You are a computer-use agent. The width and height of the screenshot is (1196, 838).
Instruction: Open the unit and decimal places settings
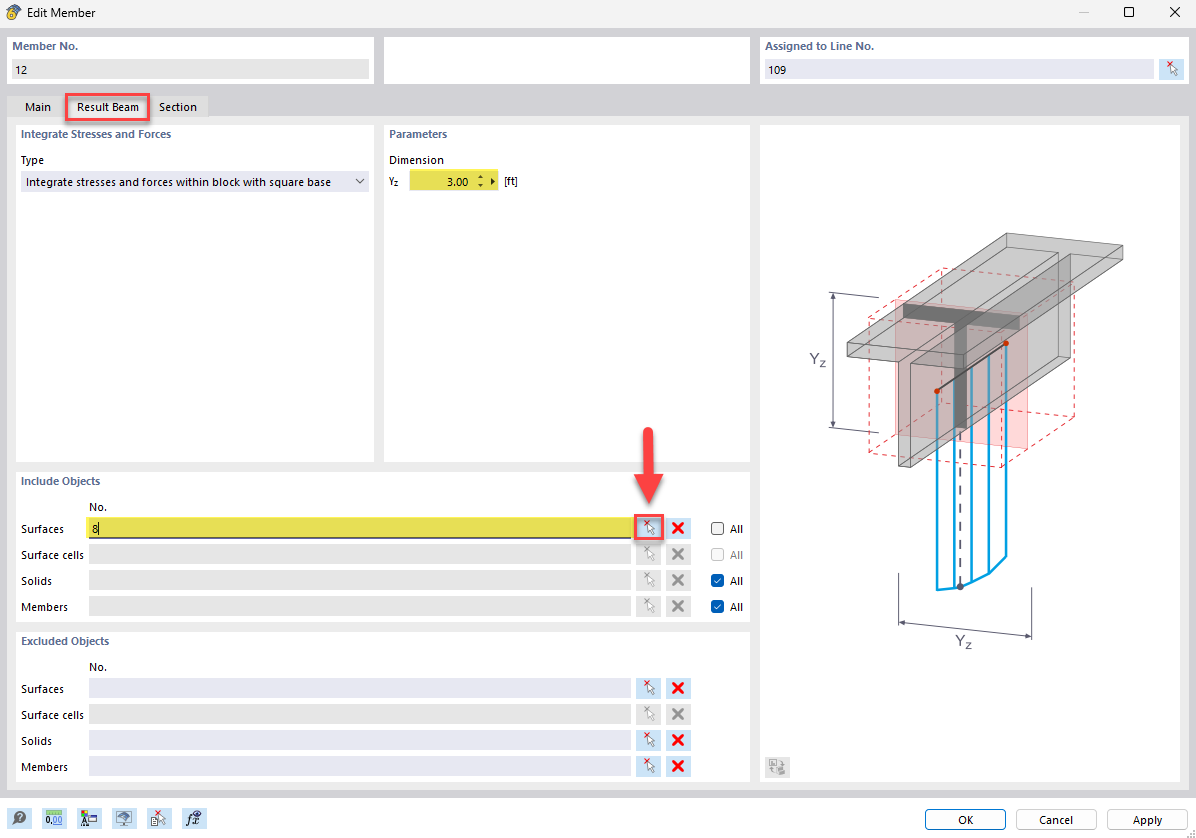(x=54, y=818)
